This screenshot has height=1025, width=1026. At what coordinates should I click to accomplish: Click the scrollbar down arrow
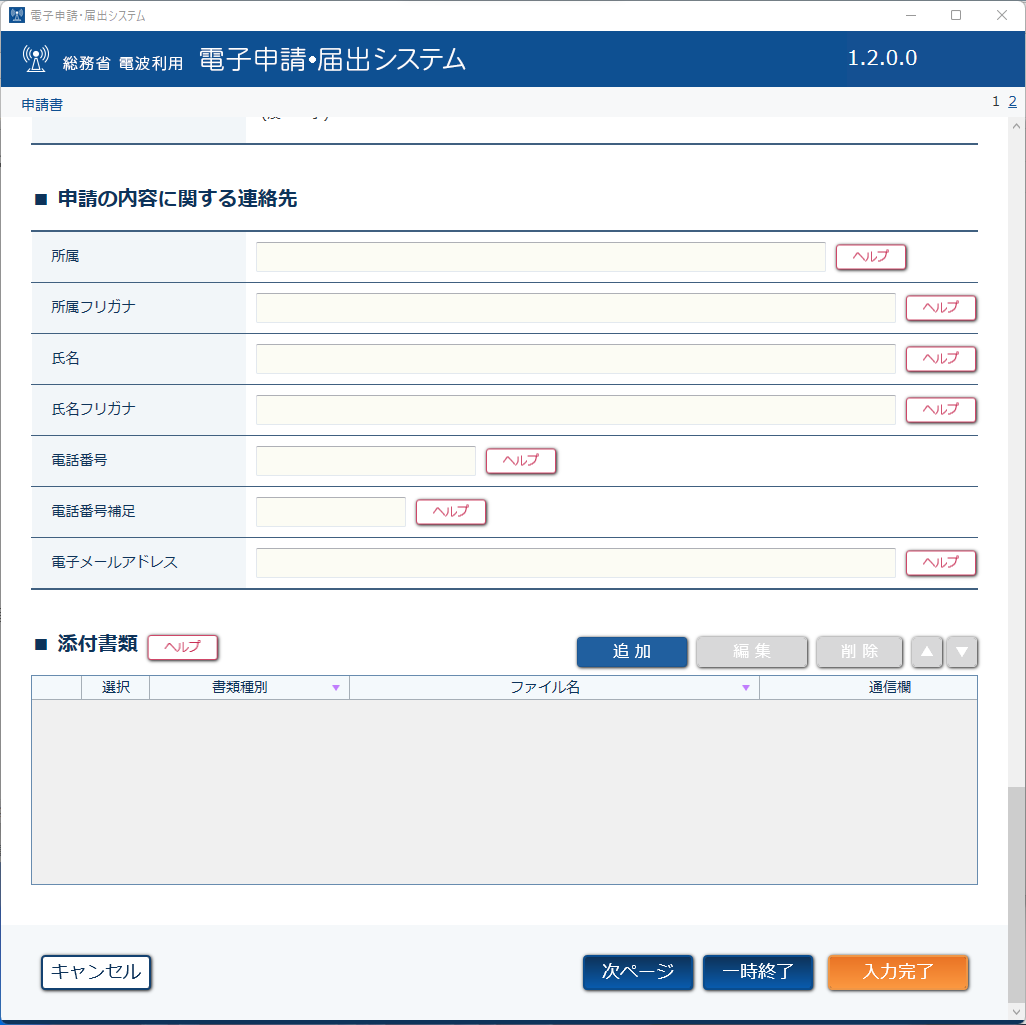tap(1016, 1012)
